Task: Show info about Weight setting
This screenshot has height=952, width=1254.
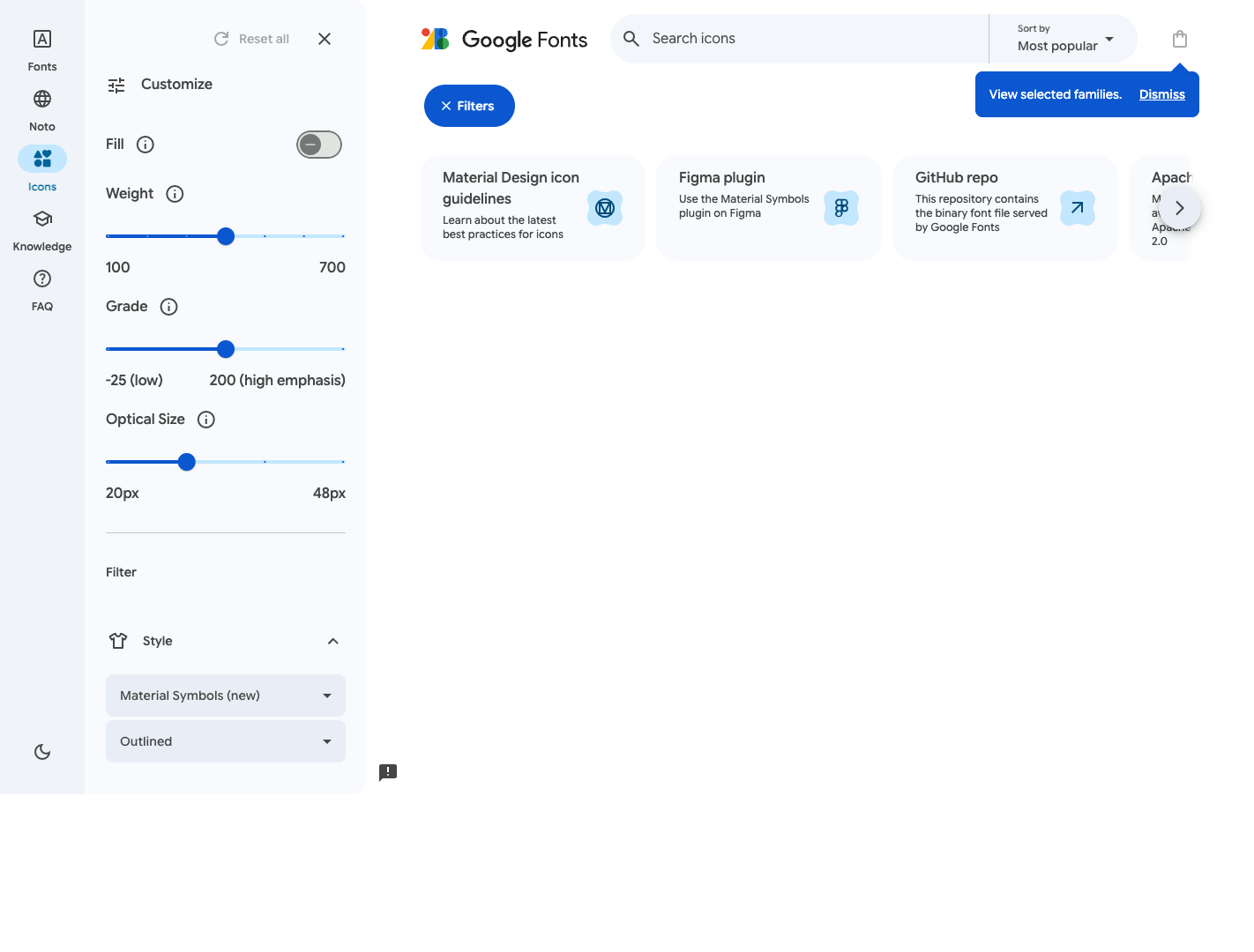Action: point(175,194)
